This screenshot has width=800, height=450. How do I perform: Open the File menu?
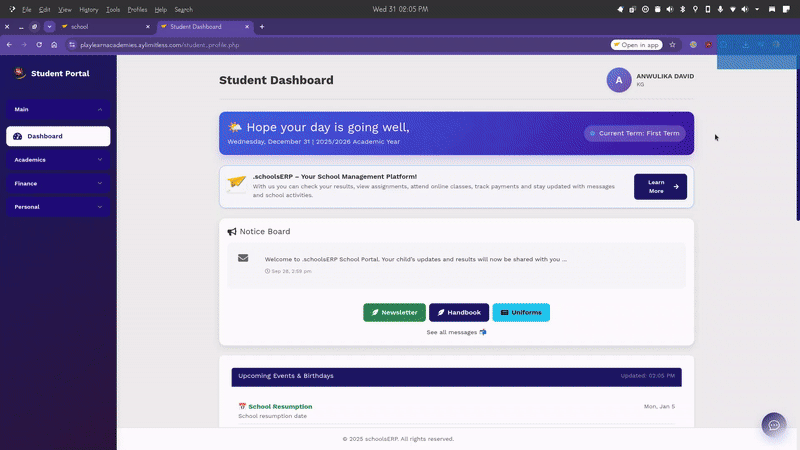pyautogui.click(x=27, y=9)
